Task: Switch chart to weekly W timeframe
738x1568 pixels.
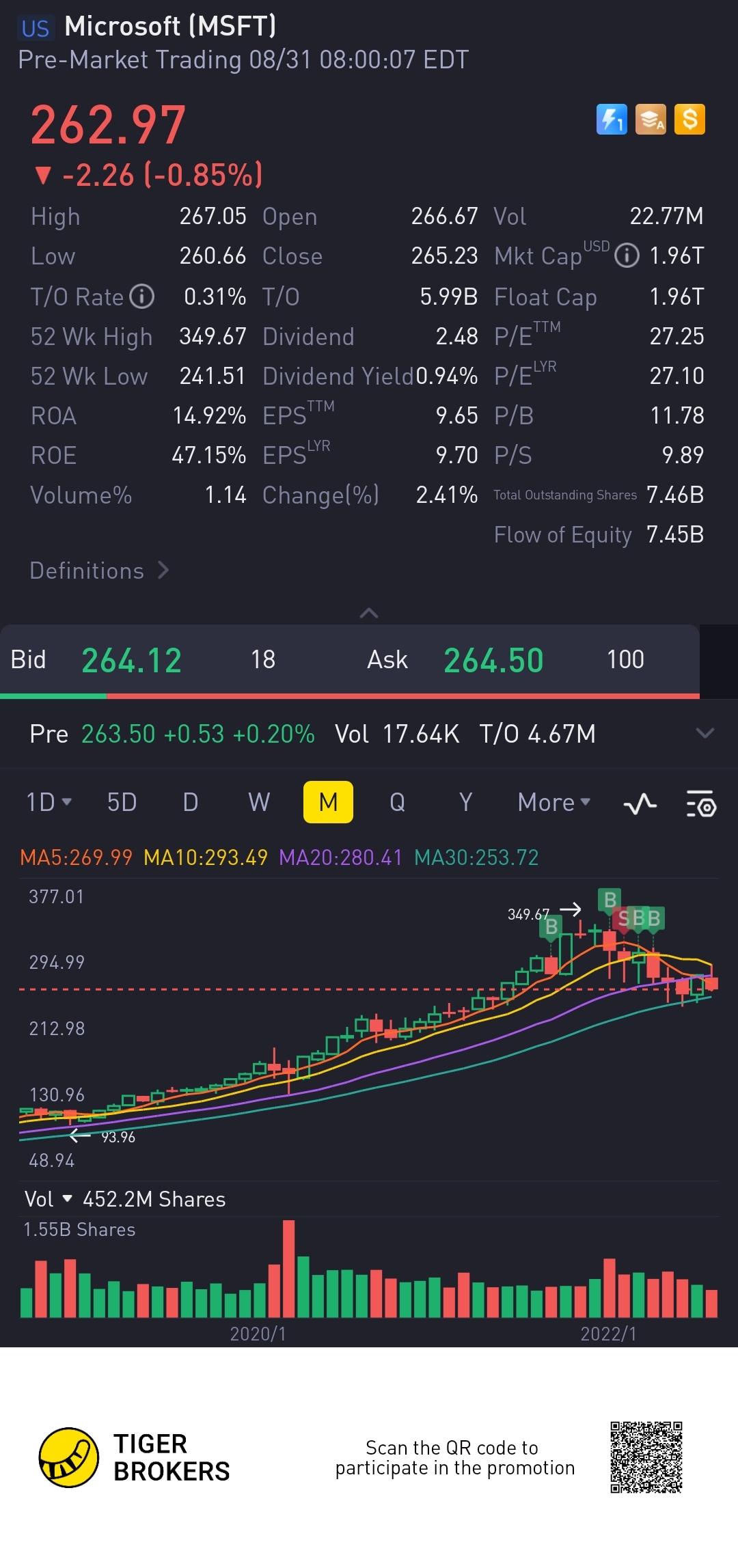Action: pyautogui.click(x=259, y=802)
